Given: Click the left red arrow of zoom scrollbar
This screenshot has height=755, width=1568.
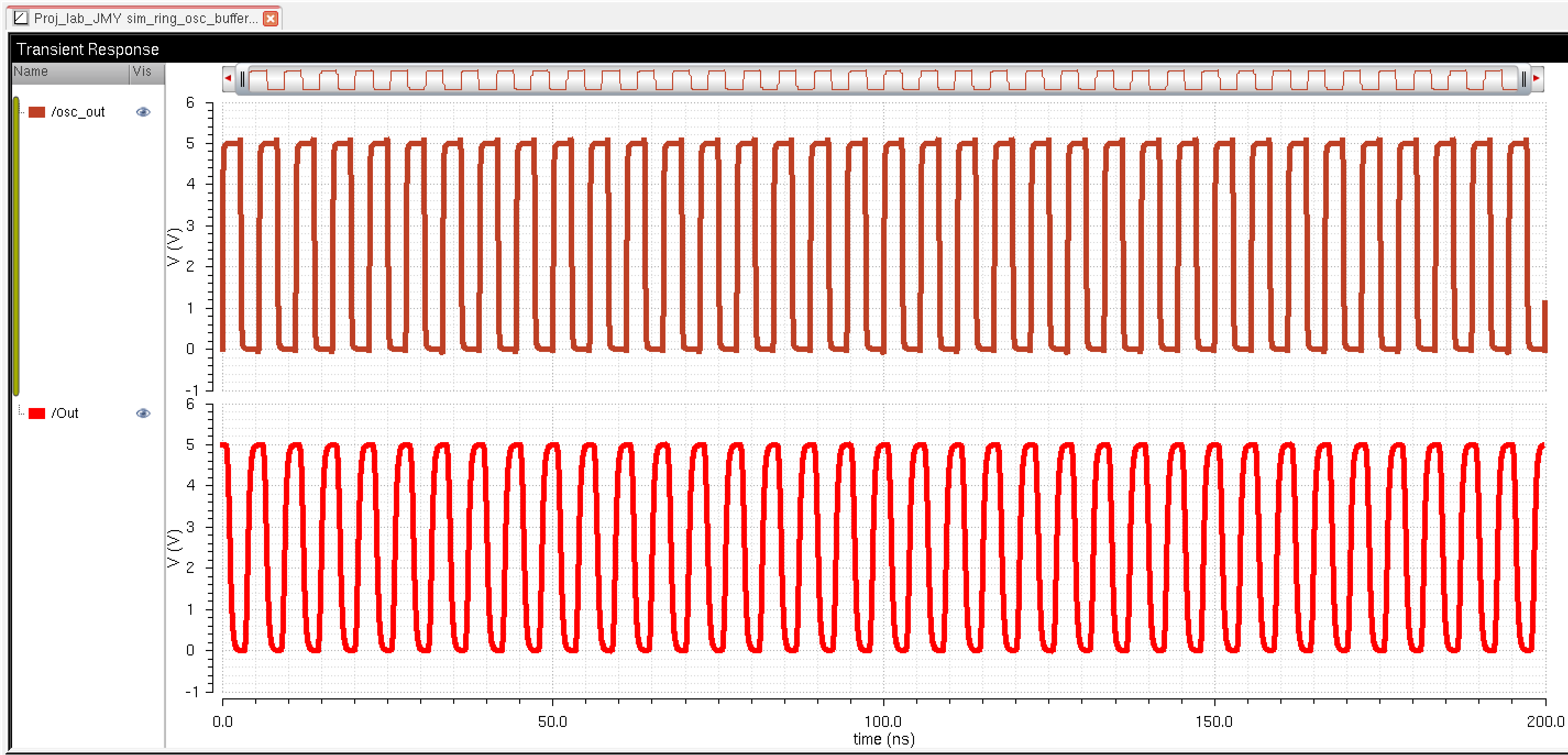Looking at the screenshot, I should [x=228, y=79].
